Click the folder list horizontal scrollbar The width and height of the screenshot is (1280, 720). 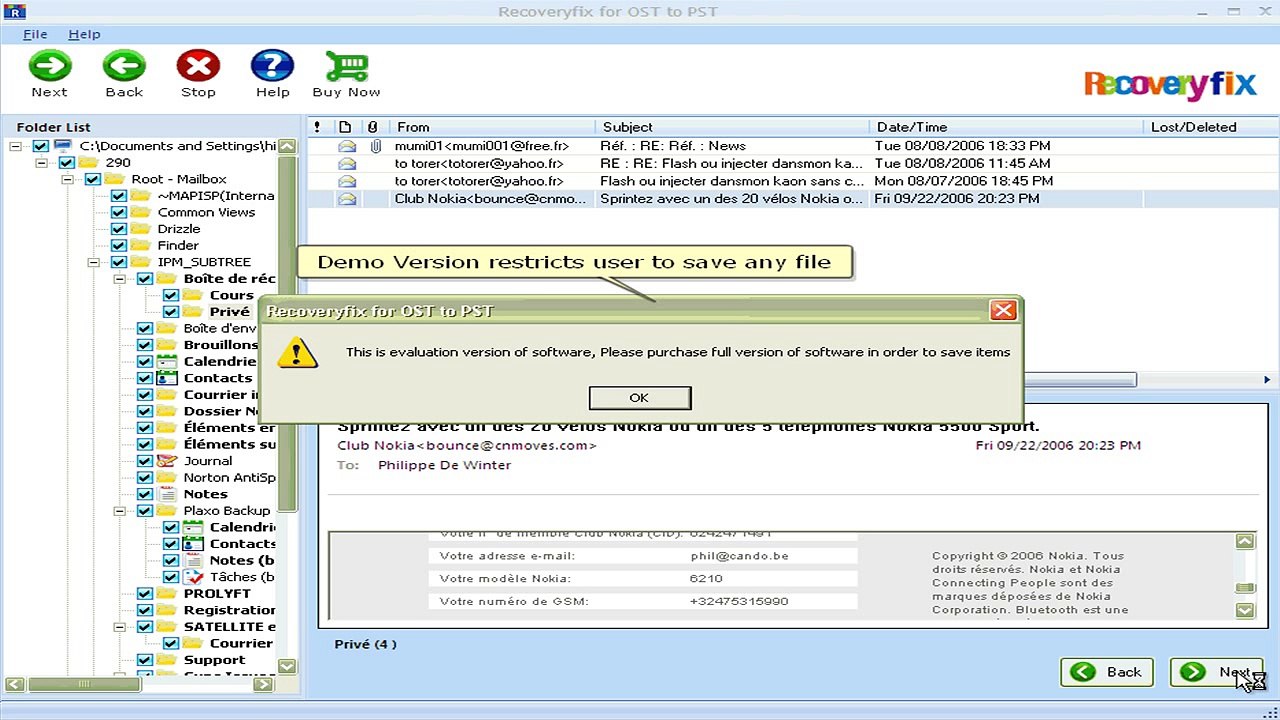[x=140, y=685]
